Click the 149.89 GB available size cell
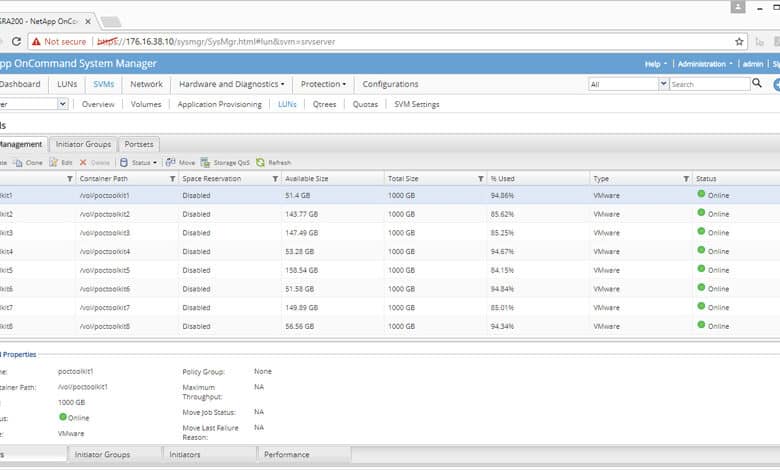Image resolution: width=780 pixels, height=470 pixels. point(301,307)
